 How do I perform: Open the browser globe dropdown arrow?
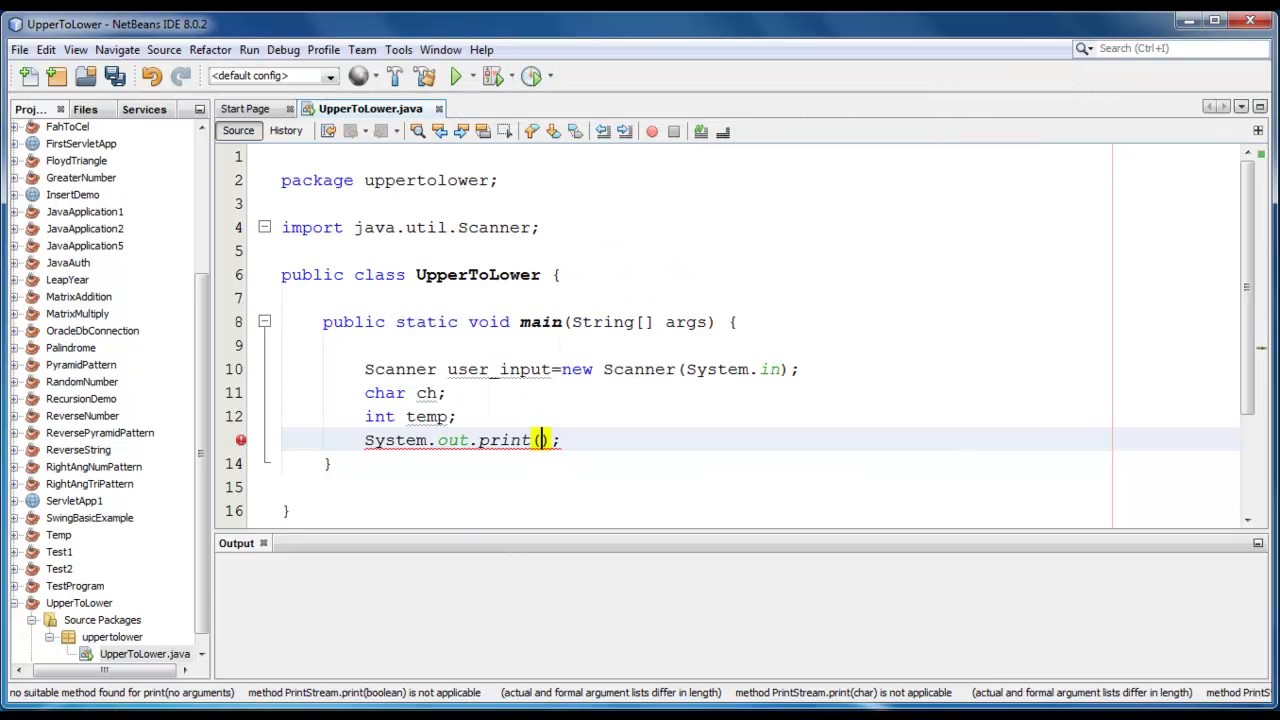[376, 76]
